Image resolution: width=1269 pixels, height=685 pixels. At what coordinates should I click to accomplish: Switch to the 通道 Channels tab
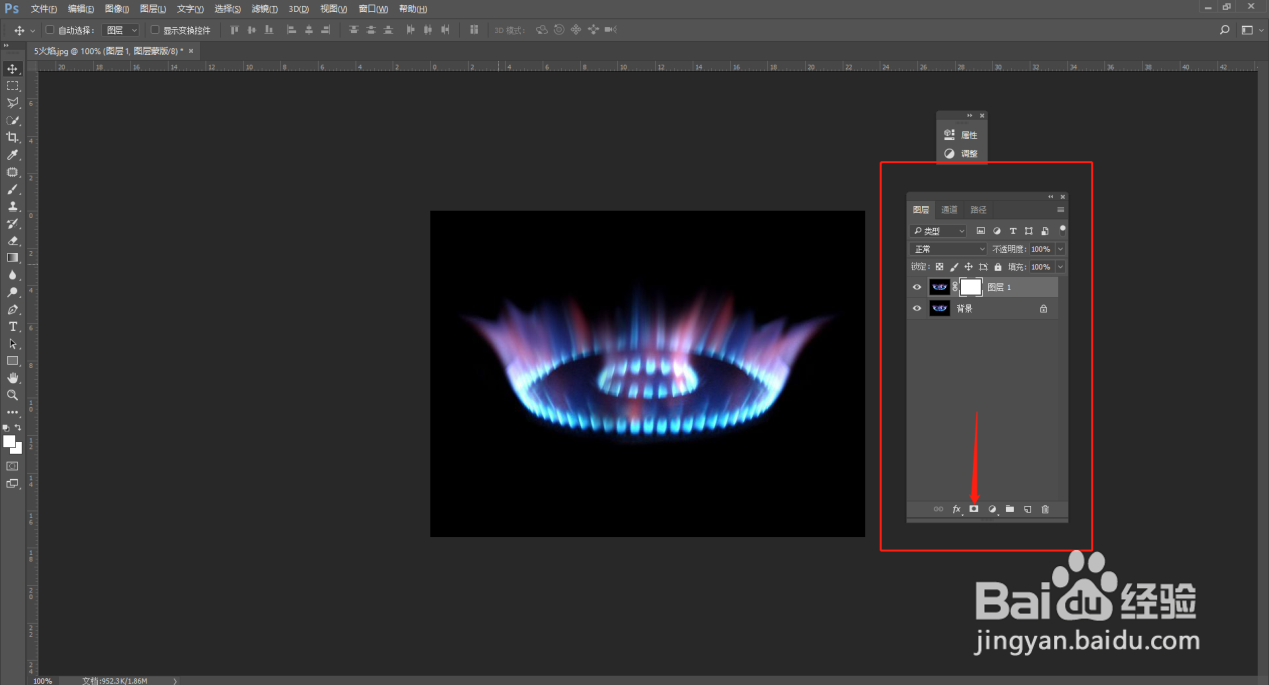[948, 210]
